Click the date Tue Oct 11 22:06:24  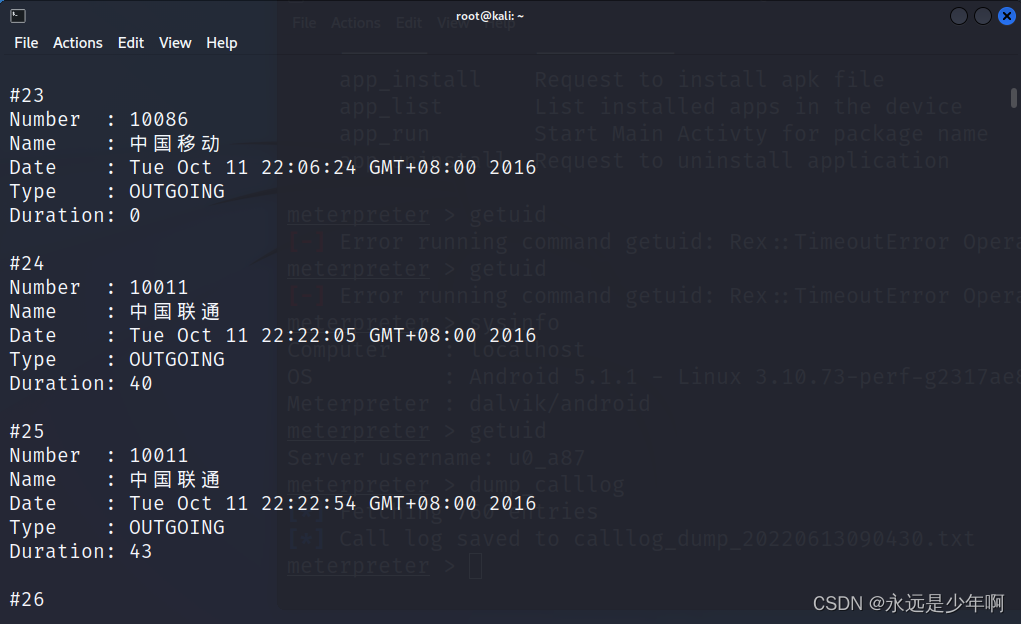click(243, 167)
